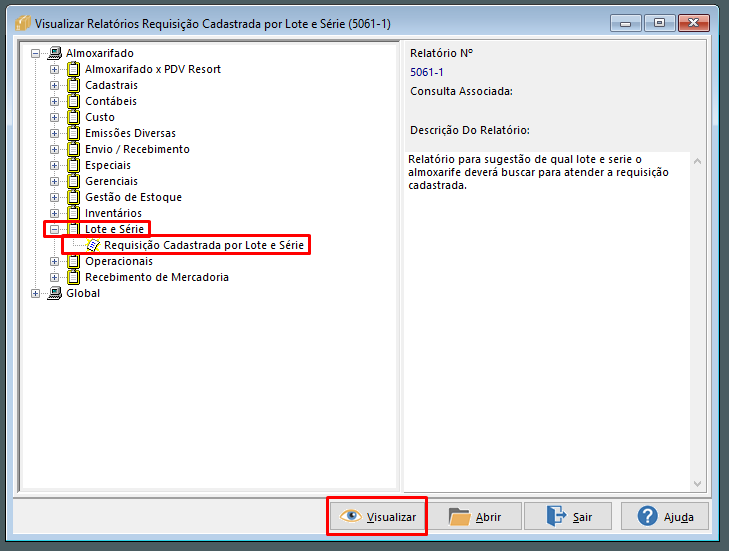Viewport: 729px width, 551px height.
Task: Click the Emissões Diversas clipboard icon
Action: point(73,133)
